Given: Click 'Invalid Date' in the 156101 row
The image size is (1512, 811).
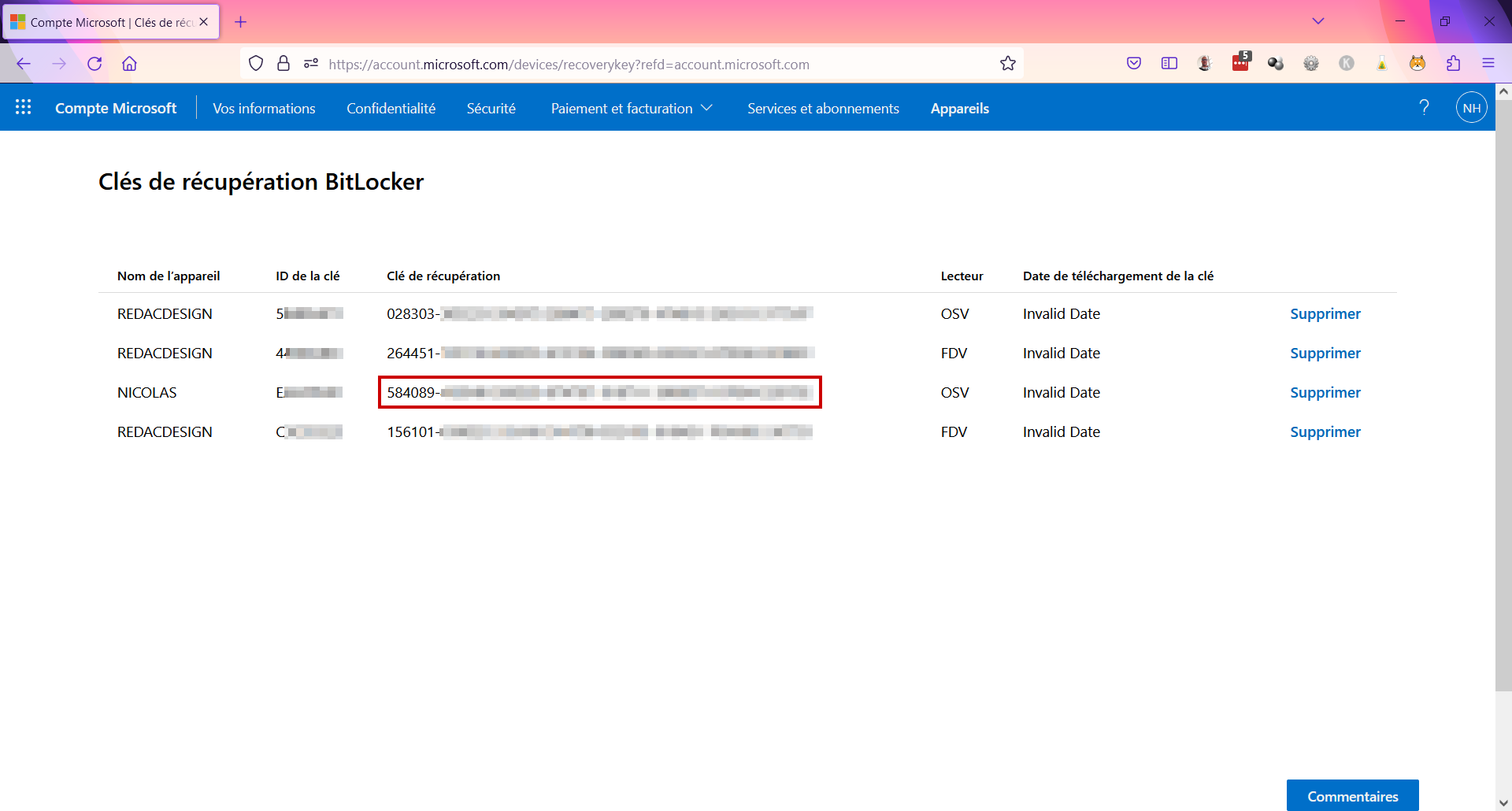Looking at the screenshot, I should click(x=1062, y=431).
